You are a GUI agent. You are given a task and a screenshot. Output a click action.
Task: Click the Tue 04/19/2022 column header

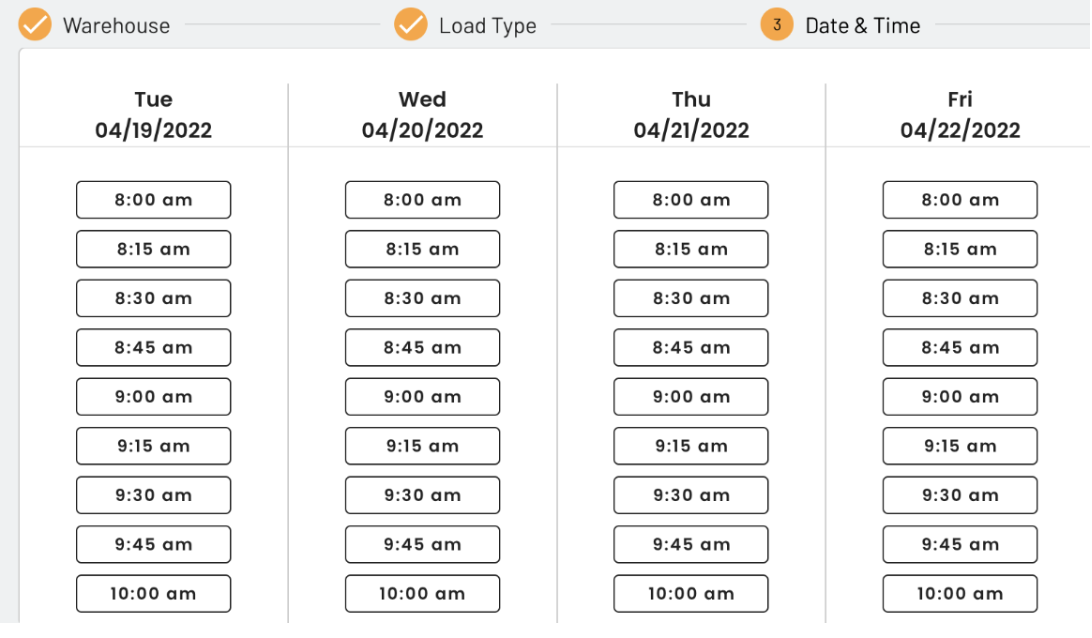[x=153, y=115]
